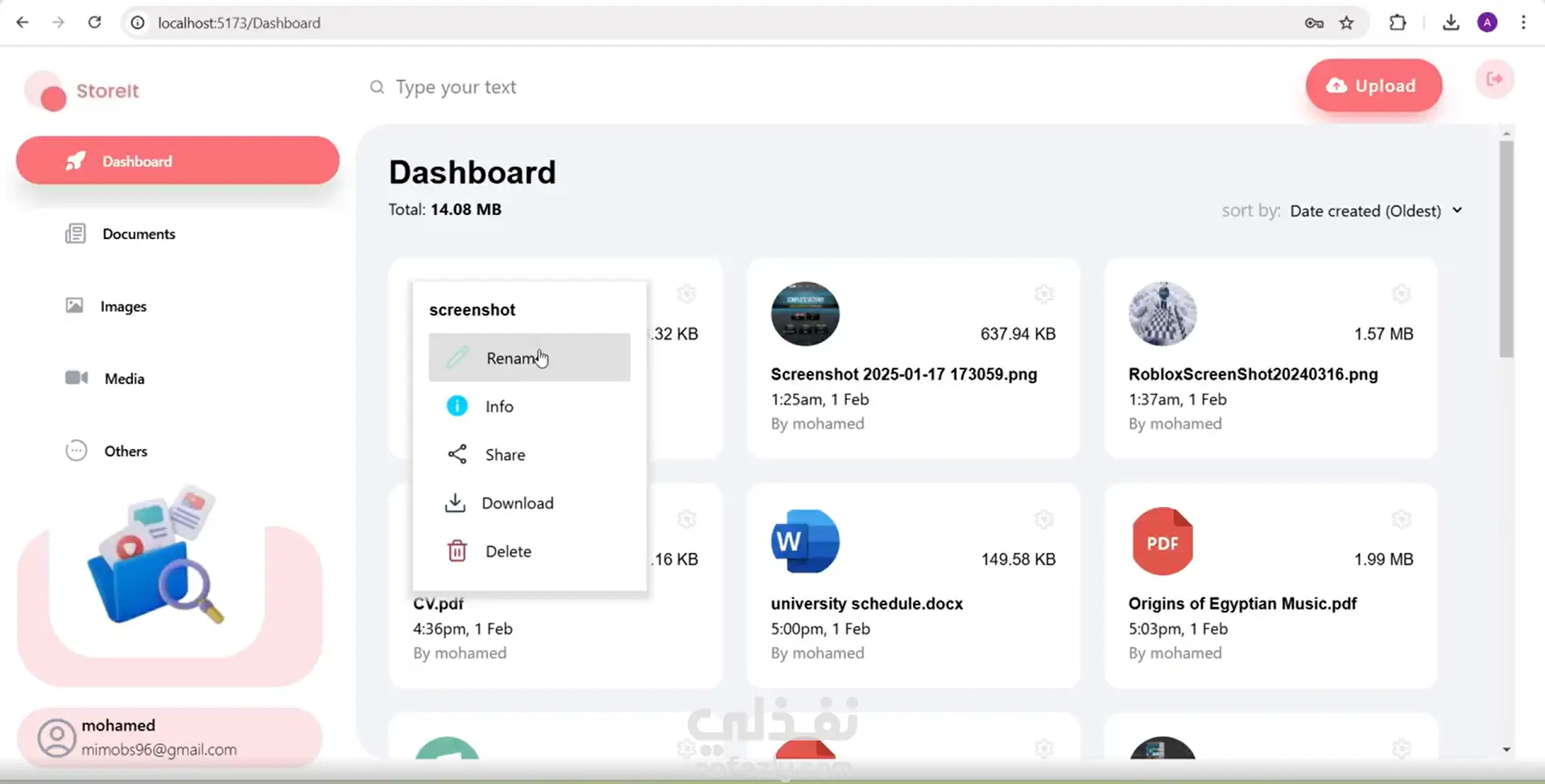
Task: Click the 'screenshot' menu title text
Action: [472, 310]
